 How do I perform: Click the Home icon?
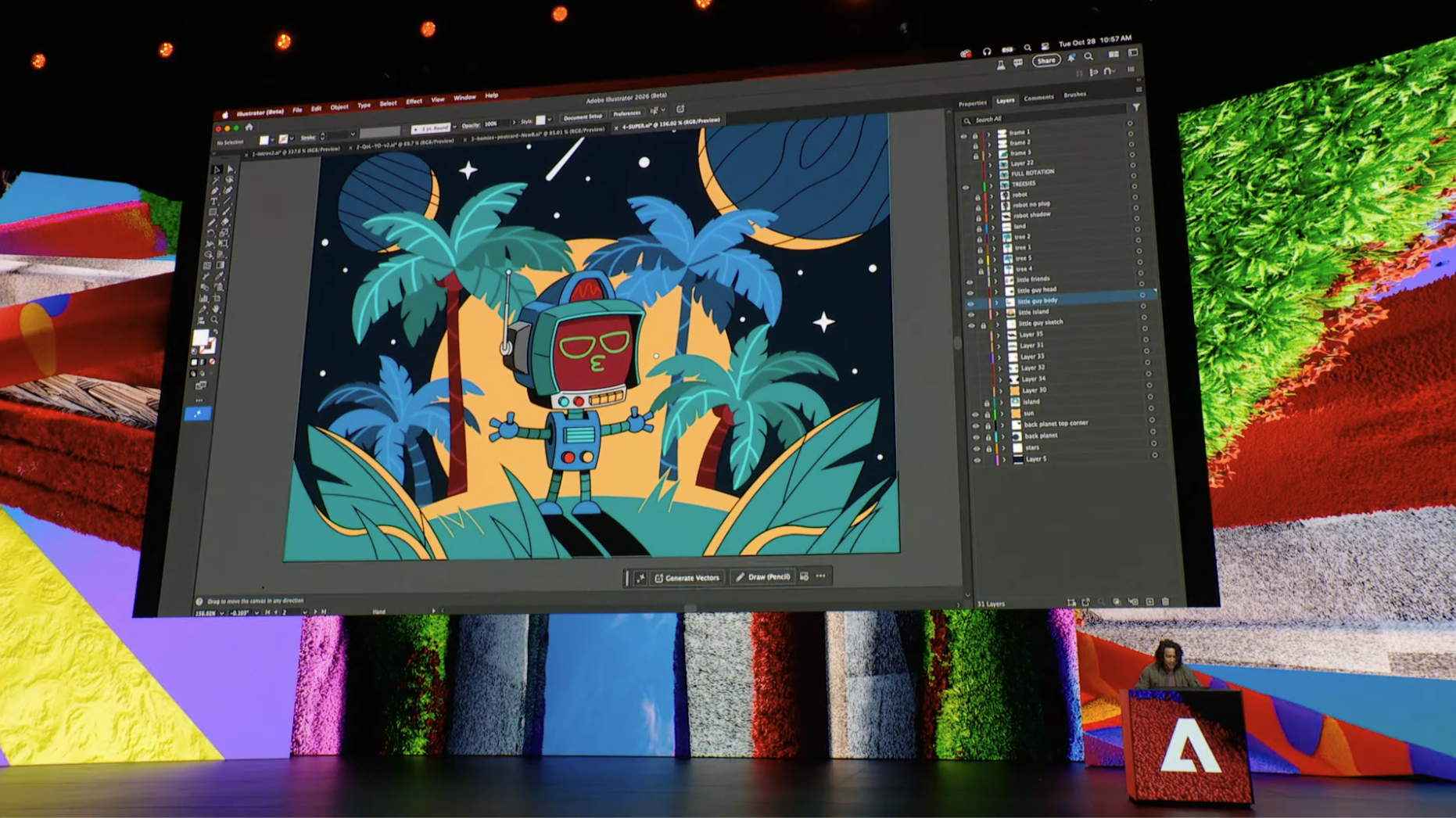coord(249,127)
